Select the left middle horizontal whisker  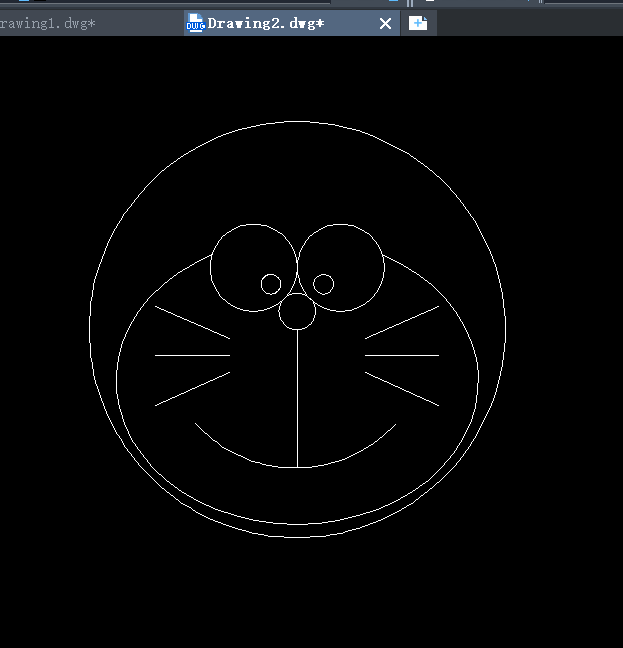pyautogui.click(x=192, y=355)
